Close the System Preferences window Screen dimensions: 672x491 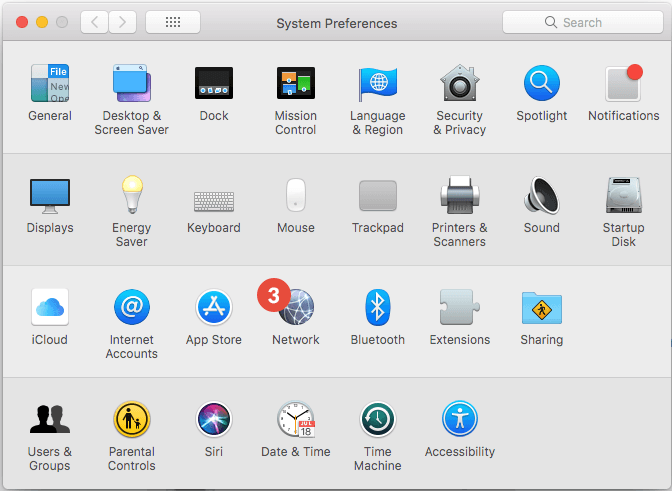pos(22,22)
